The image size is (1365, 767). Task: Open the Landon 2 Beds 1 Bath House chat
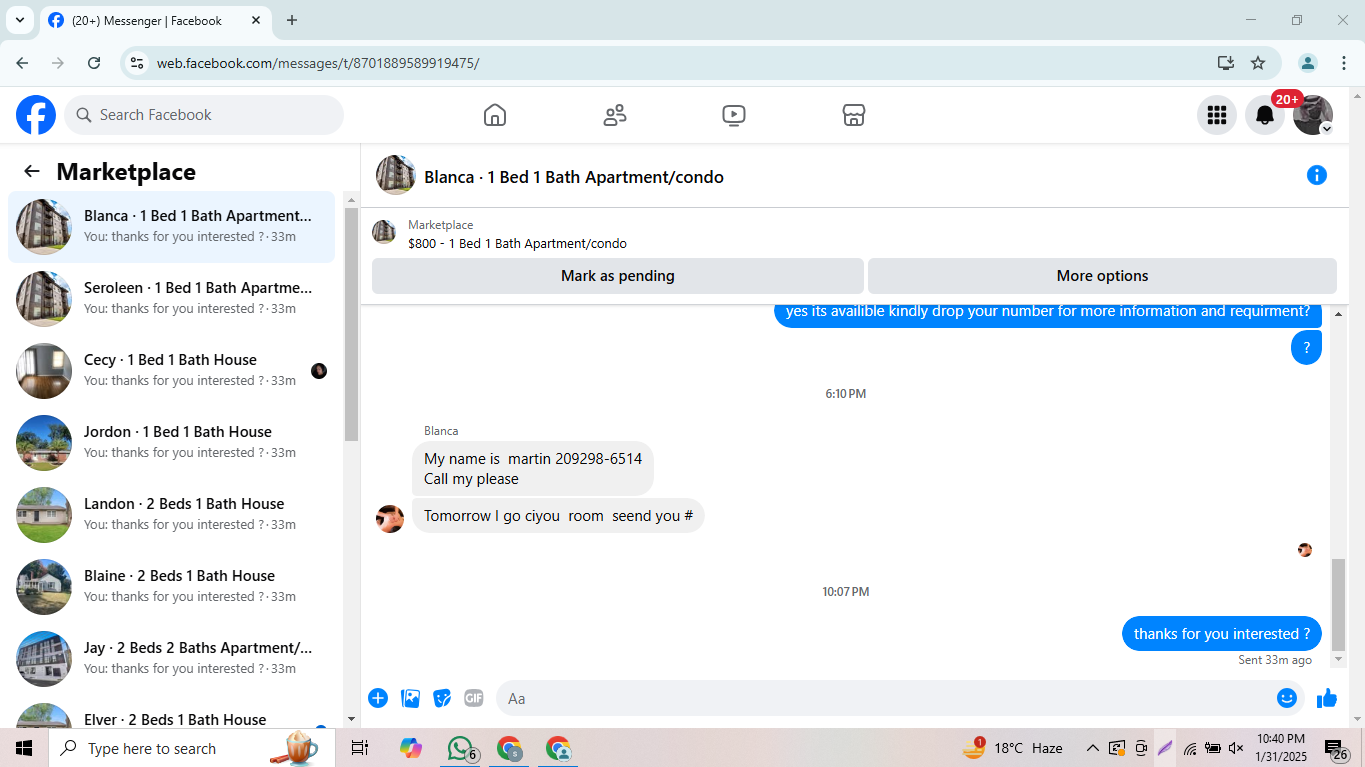171,515
